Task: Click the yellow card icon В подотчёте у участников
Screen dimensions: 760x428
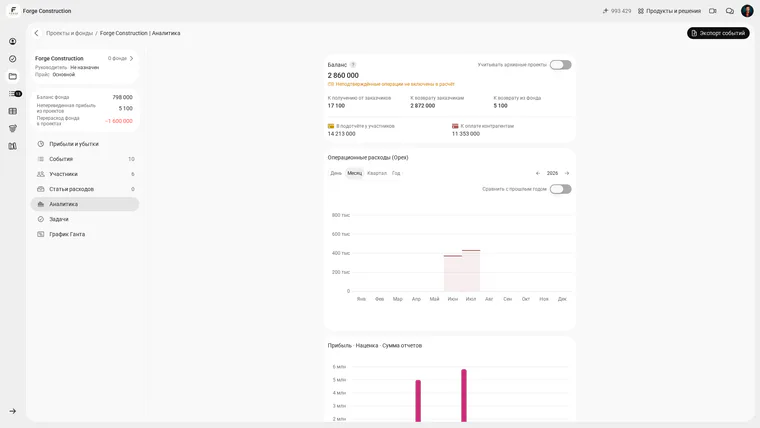Action: [331, 126]
